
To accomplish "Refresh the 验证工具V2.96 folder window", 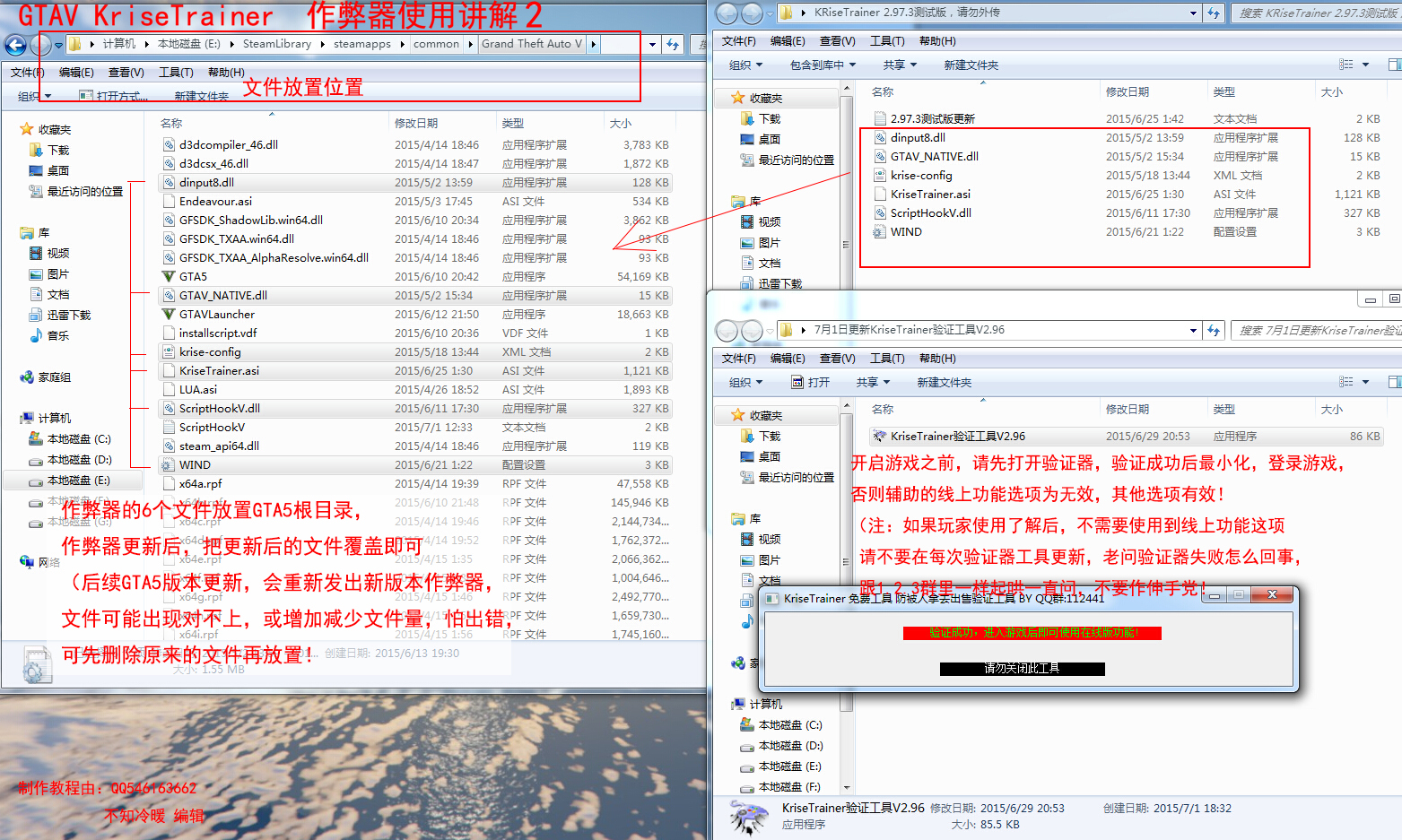I will [1214, 330].
